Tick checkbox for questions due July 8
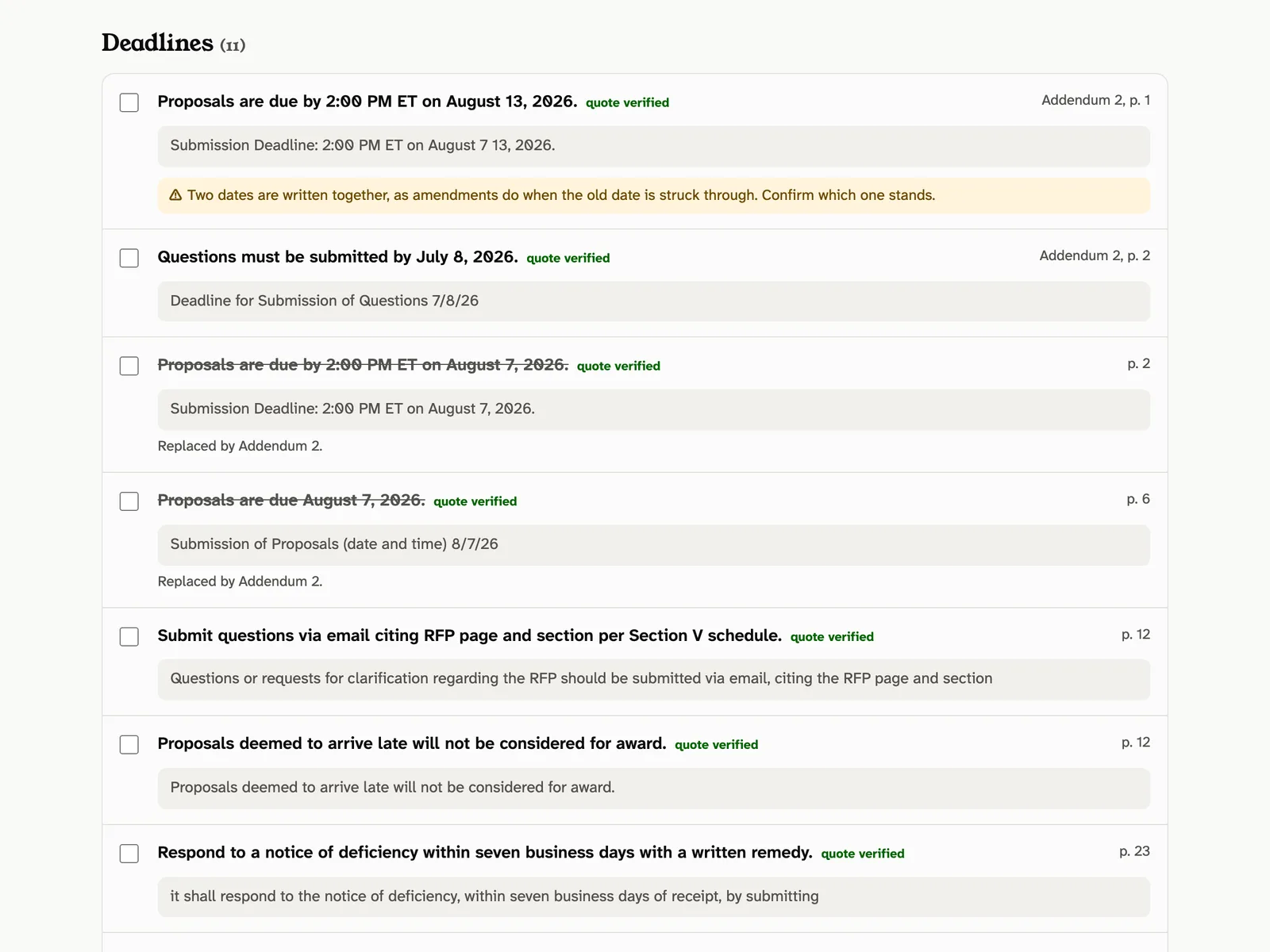This screenshot has height=952, width=1270. [x=129, y=258]
